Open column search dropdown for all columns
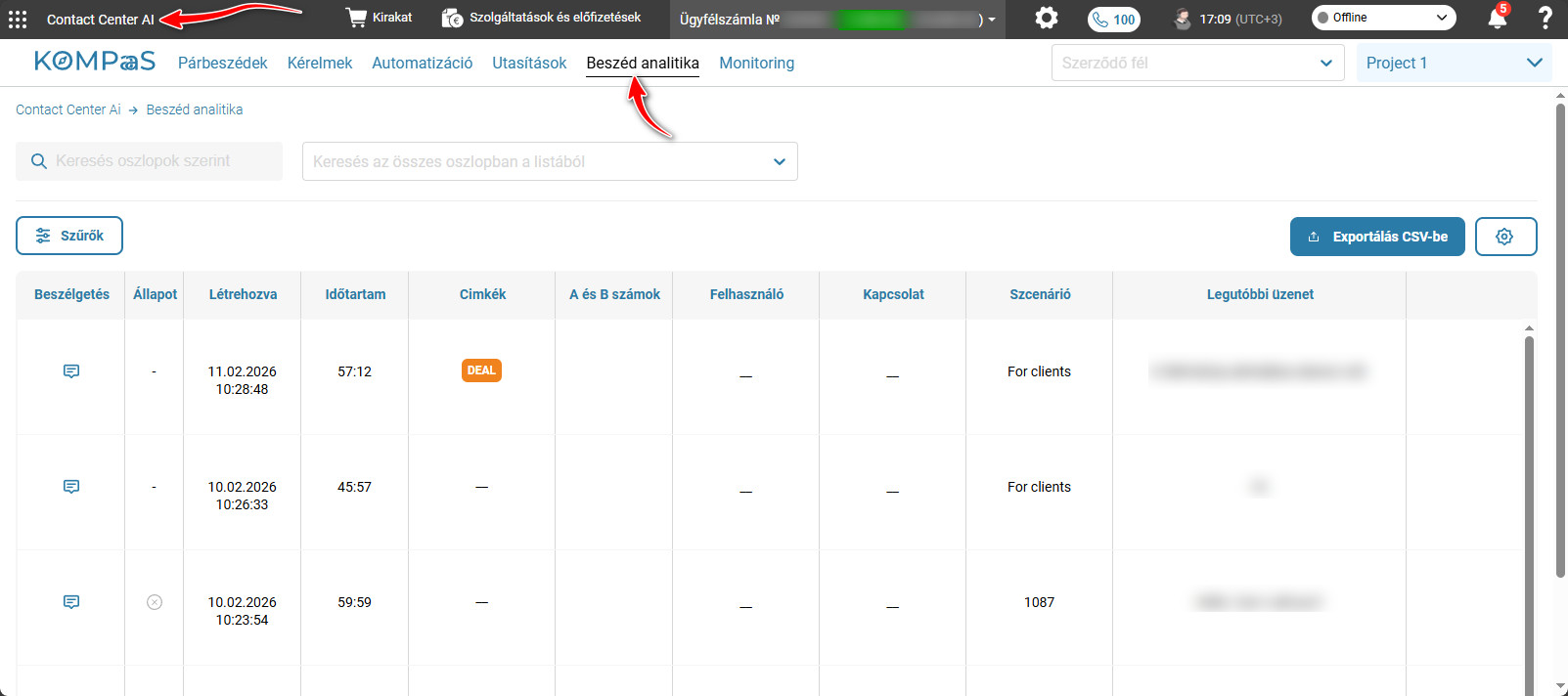 (x=550, y=161)
